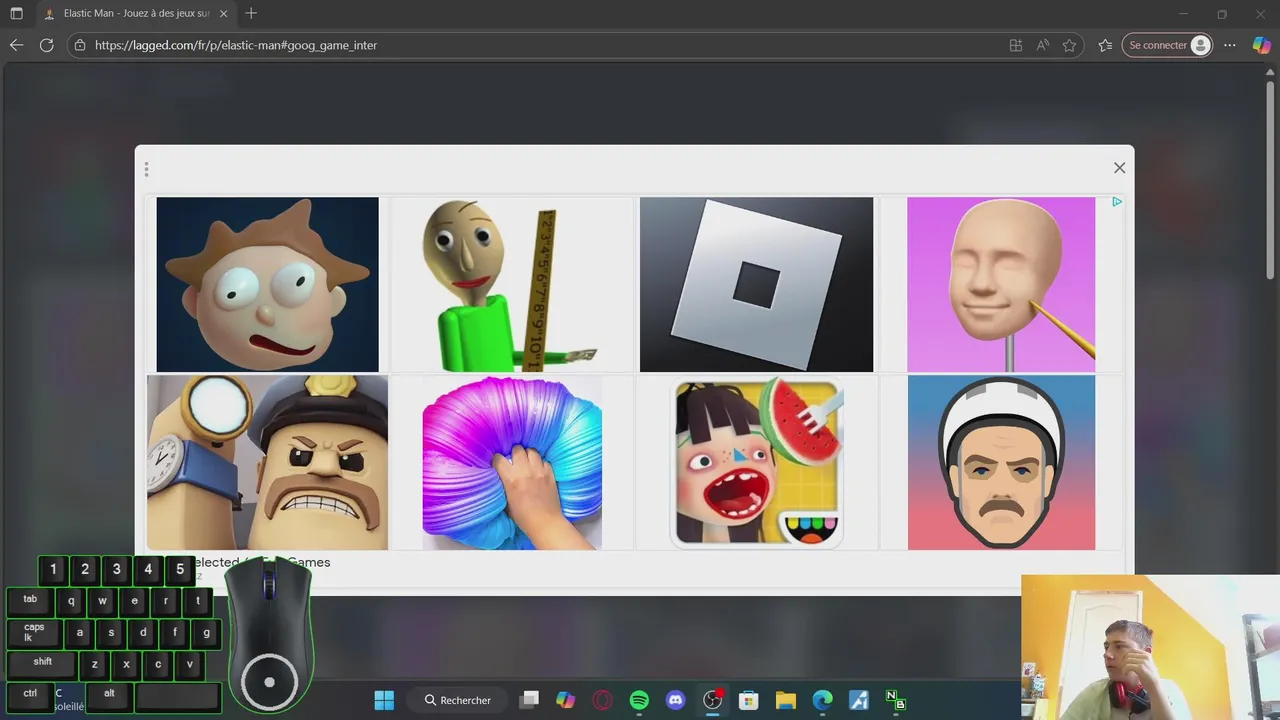The image size is (1280, 720).
Task: Add this page to favorites star
Action: 1069,45
